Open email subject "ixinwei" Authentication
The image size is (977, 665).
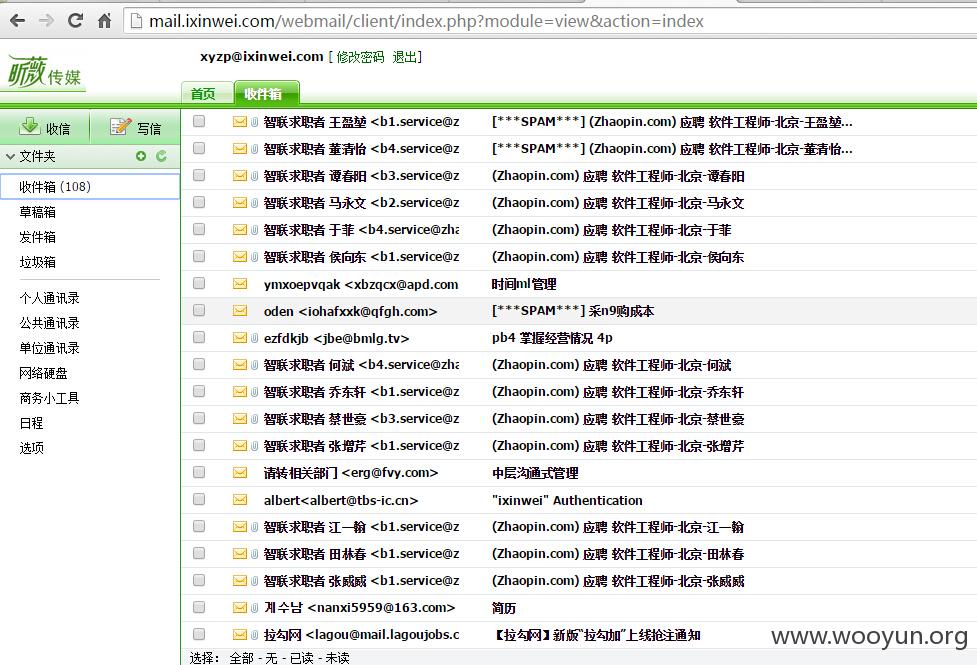tap(567, 500)
